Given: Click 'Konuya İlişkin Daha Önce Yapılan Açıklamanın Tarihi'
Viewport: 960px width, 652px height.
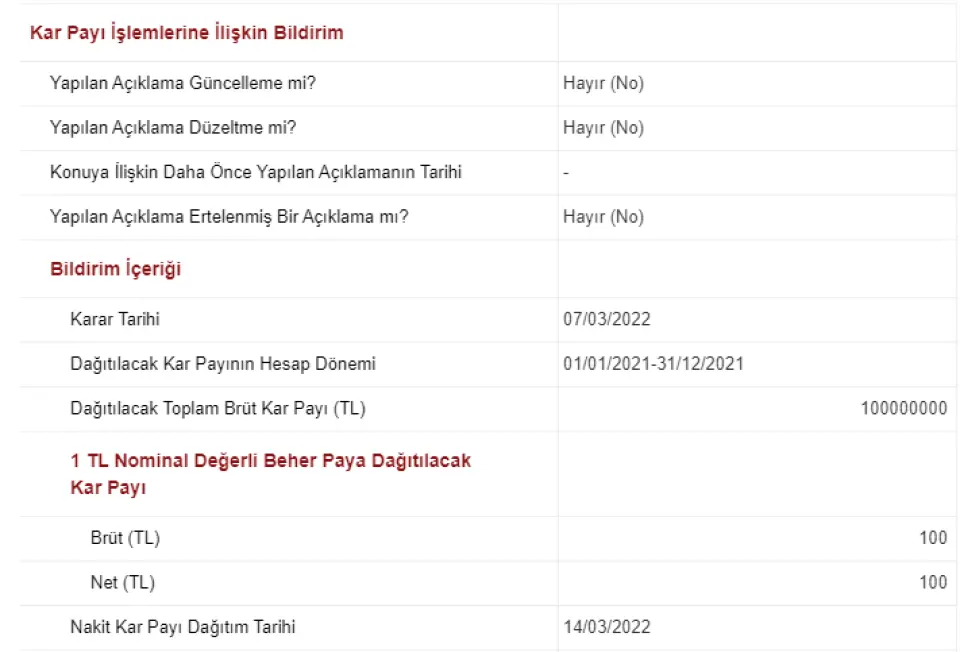Looking at the screenshot, I should click(x=255, y=172).
